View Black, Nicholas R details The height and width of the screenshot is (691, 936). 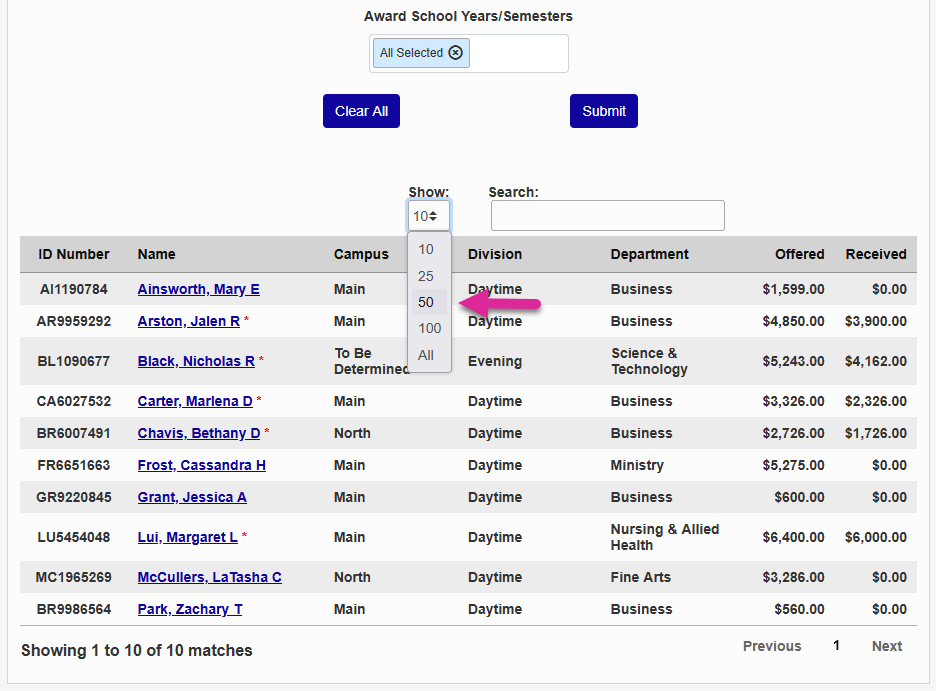coord(196,361)
